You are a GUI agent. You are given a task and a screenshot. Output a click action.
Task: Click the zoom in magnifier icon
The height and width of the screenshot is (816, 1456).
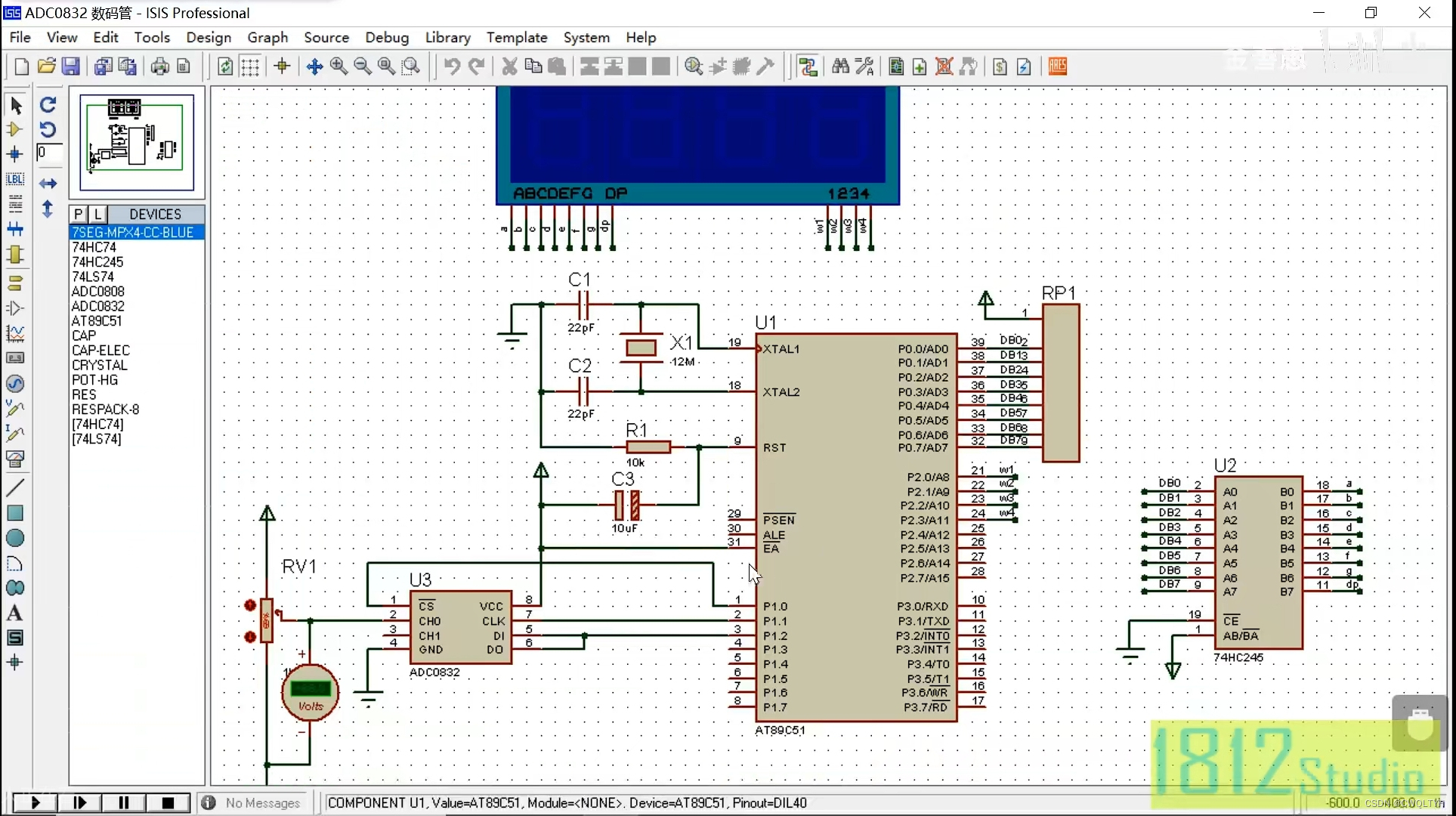(x=339, y=66)
